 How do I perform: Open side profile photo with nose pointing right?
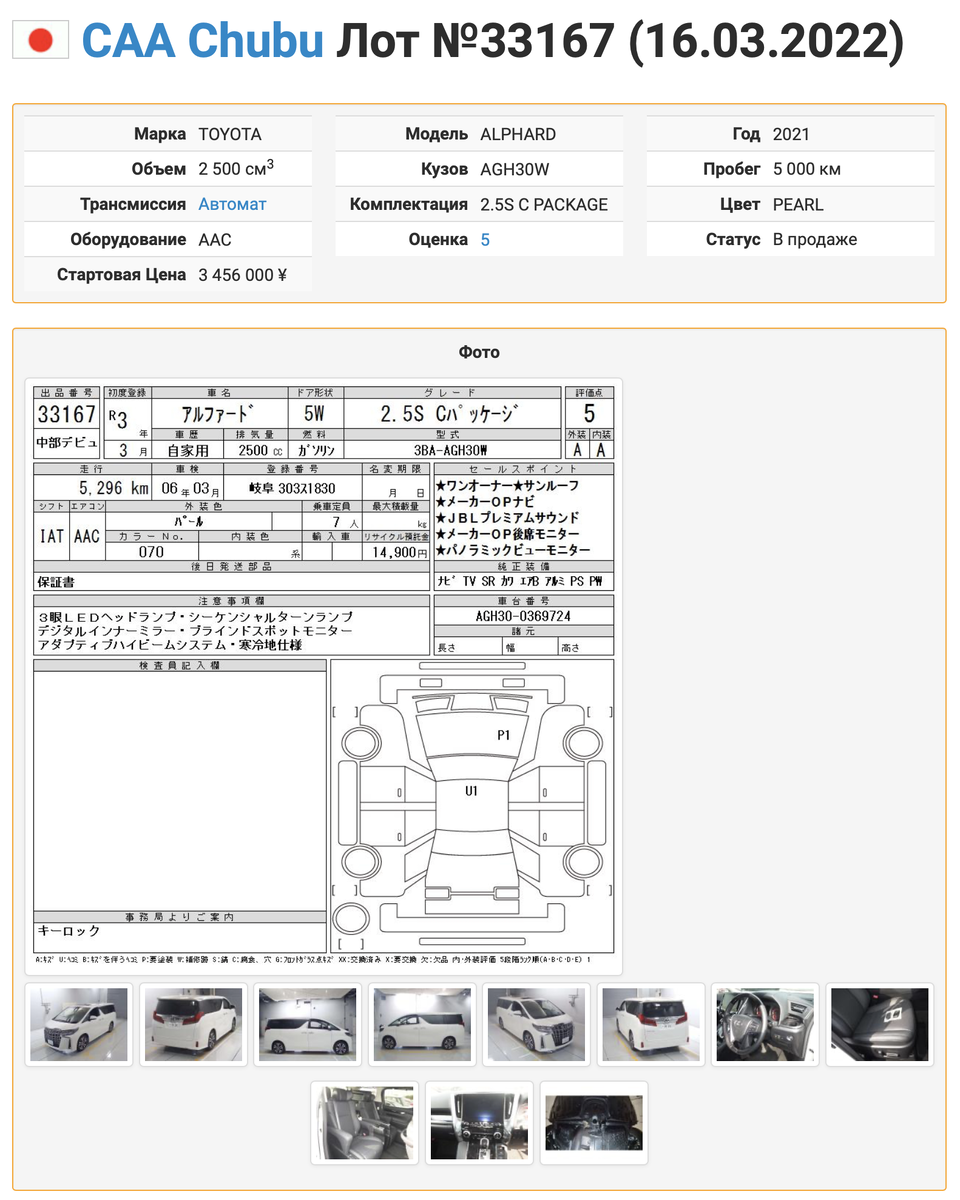(308, 1023)
